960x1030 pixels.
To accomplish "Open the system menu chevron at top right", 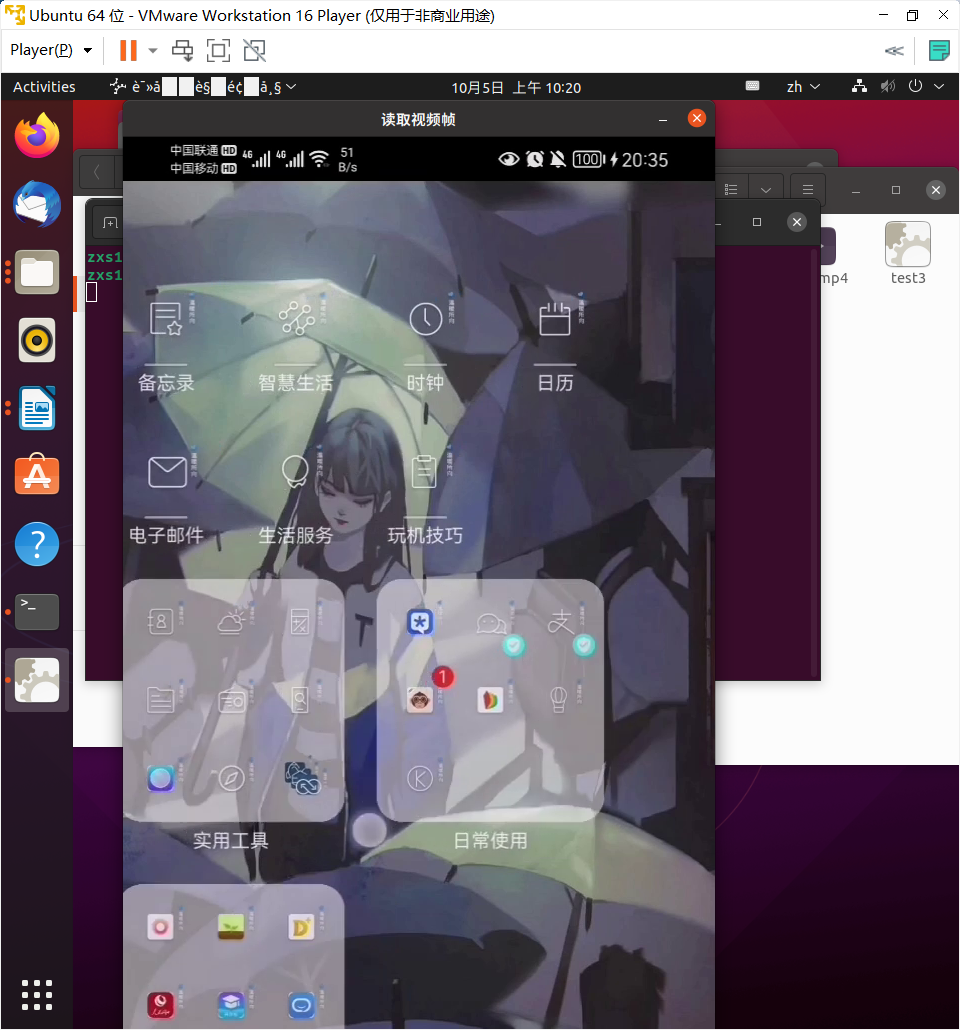I will (x=939, y=87).
